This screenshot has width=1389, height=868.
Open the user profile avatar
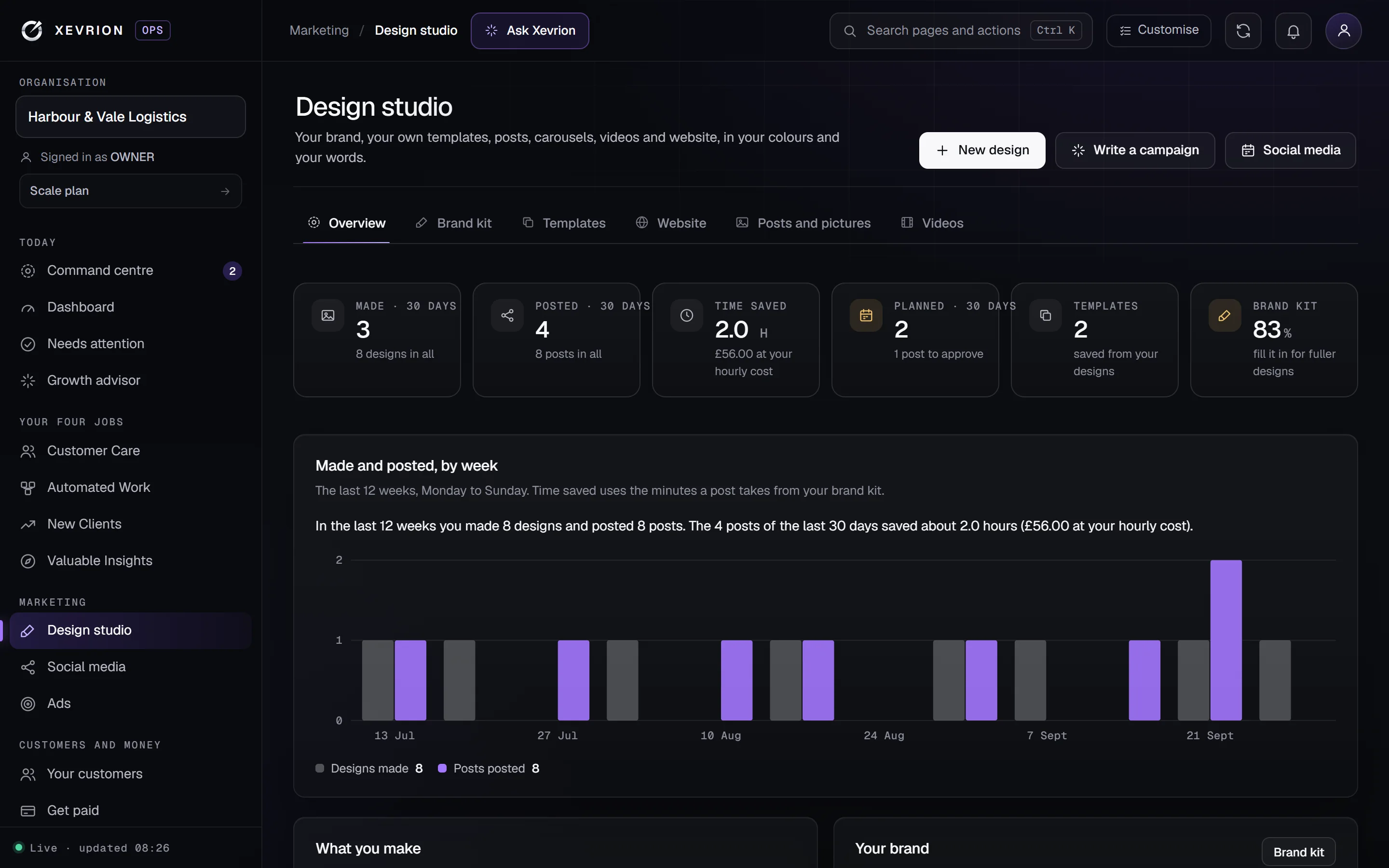click(1343, 30)
